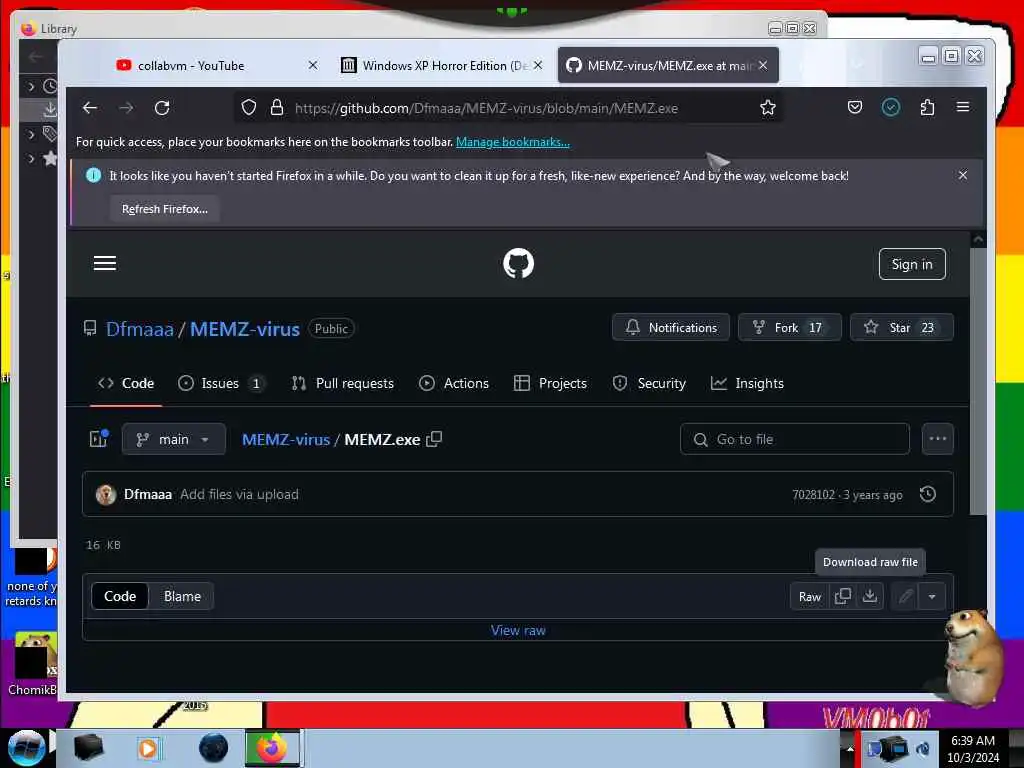
Task: Expand the file tree side panel icon
Action: coord(99,439)
